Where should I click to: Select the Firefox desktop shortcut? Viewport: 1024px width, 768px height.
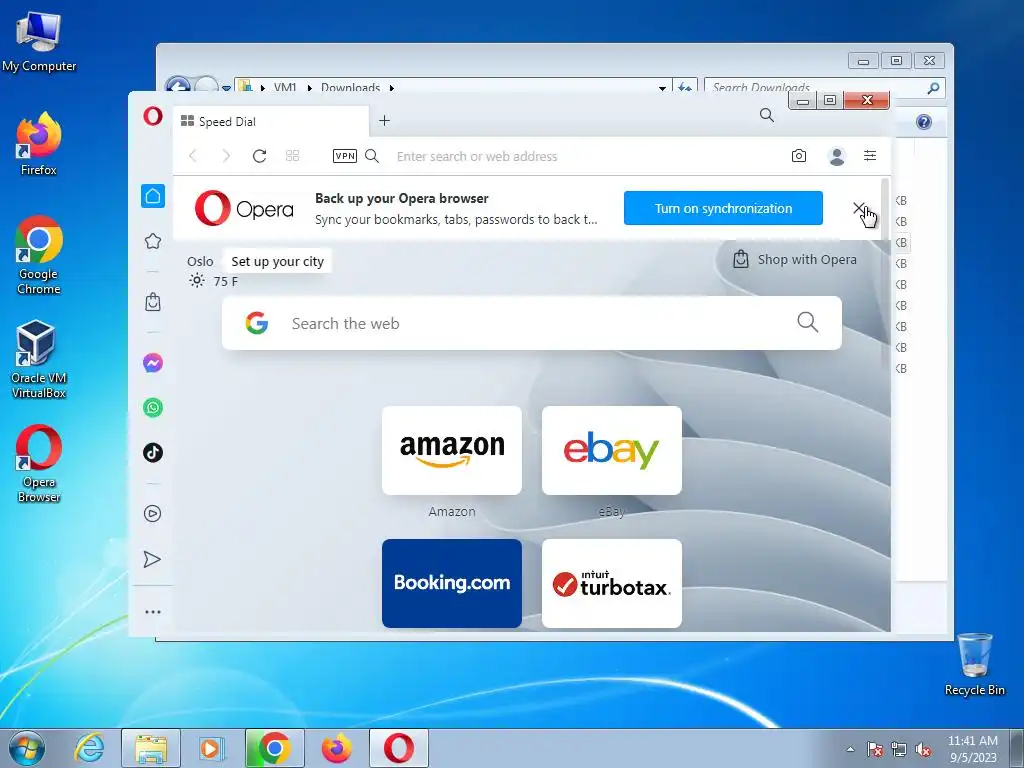pyautogui.click(x=39, y=144)
